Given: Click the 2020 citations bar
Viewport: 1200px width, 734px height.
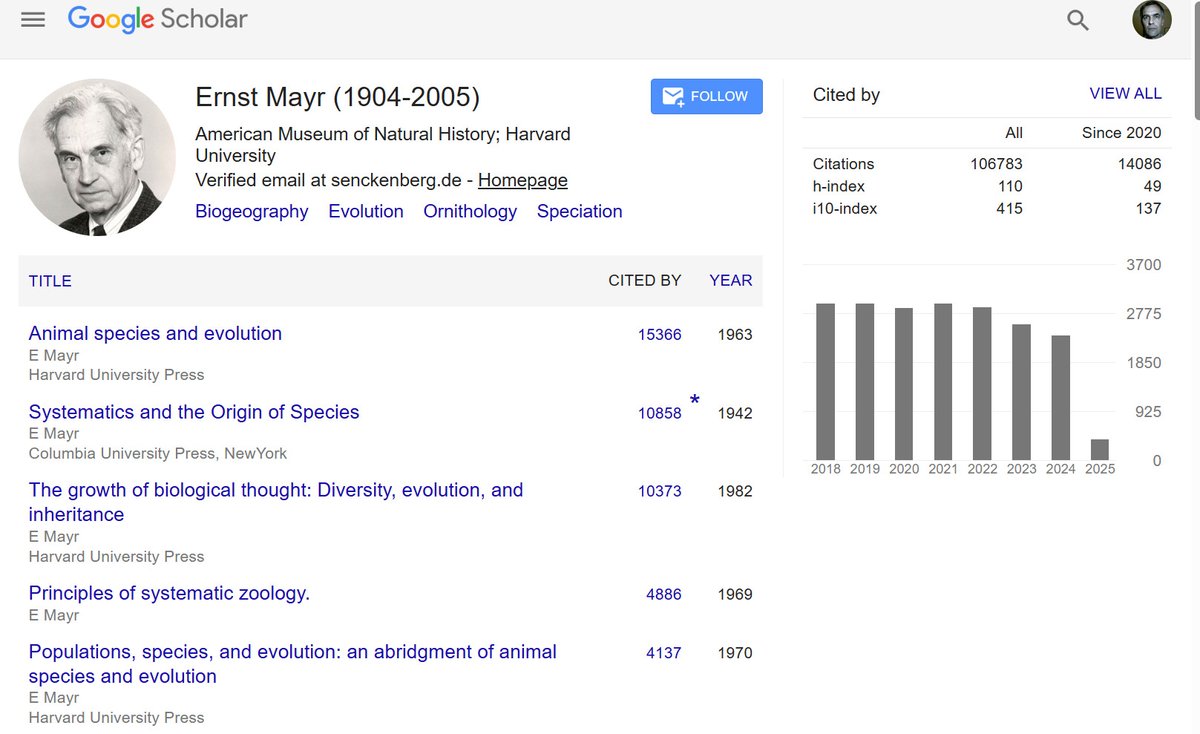Looking at the screenshot, I should click(904, 384).
